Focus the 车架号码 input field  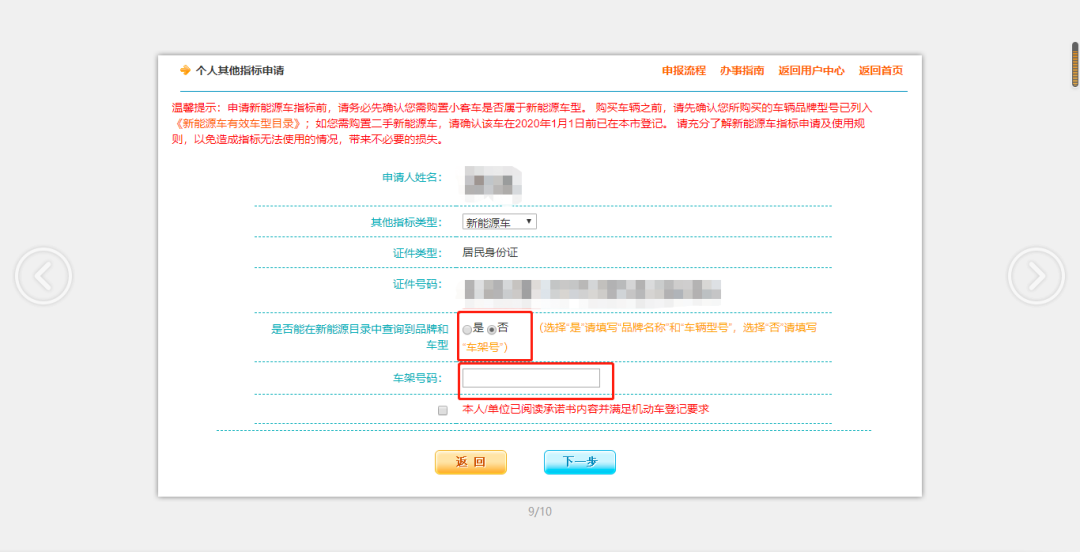click(531, 378)
